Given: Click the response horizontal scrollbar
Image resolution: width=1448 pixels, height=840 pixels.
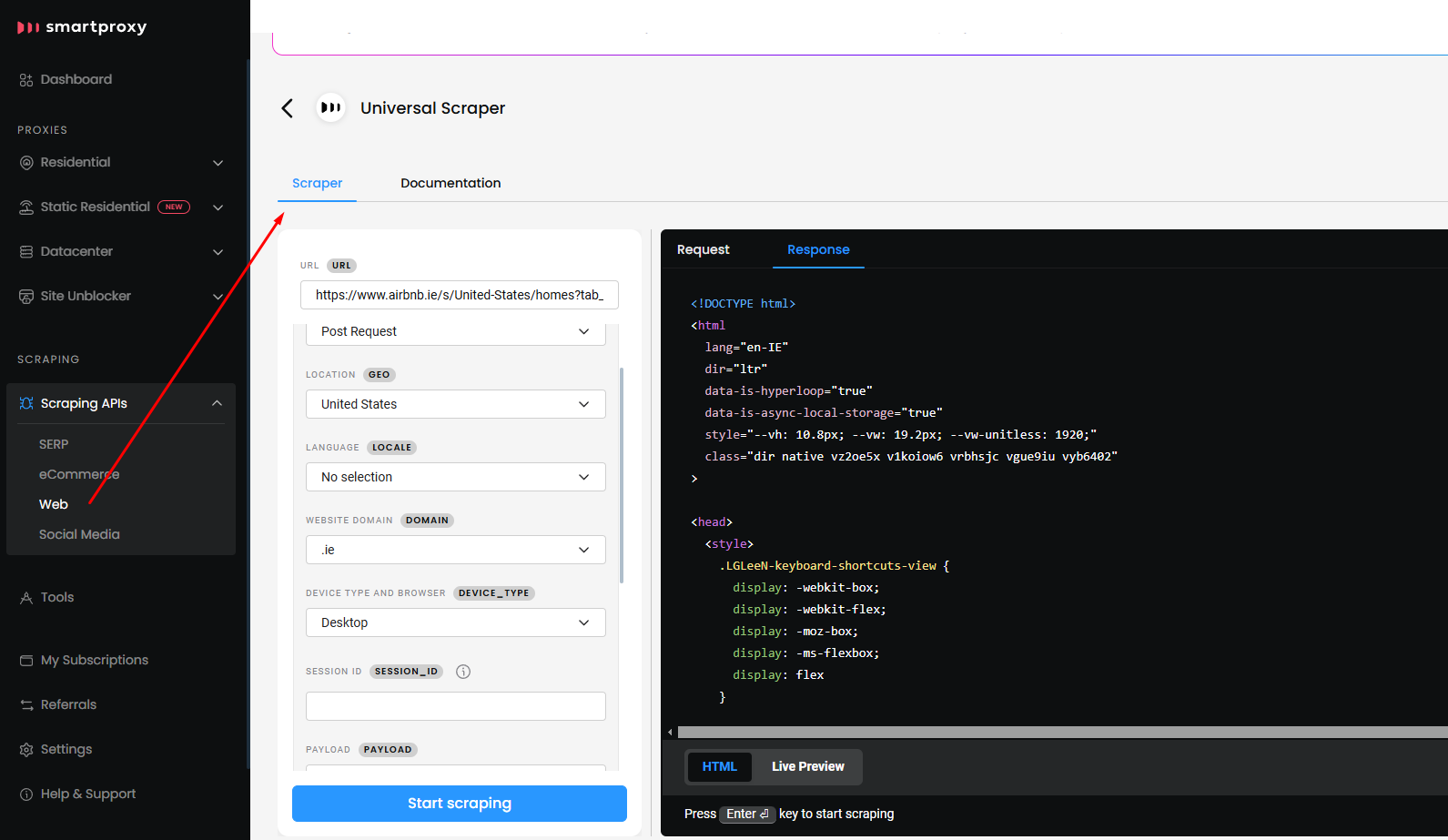Looking at the screenshot, I should click(1062, 732).
